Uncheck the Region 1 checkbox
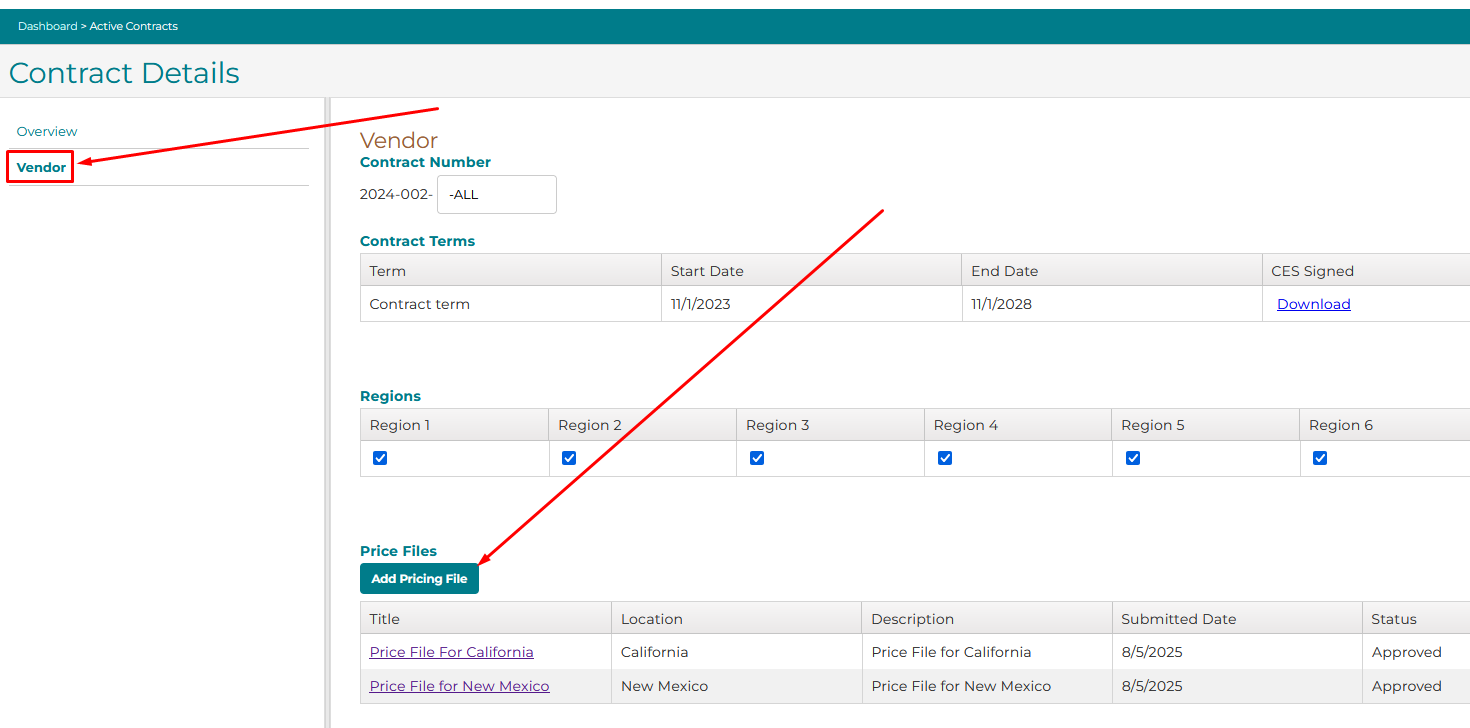This screenshot has width=1470, height=728. pyautogui.click(x=380, y=458)
